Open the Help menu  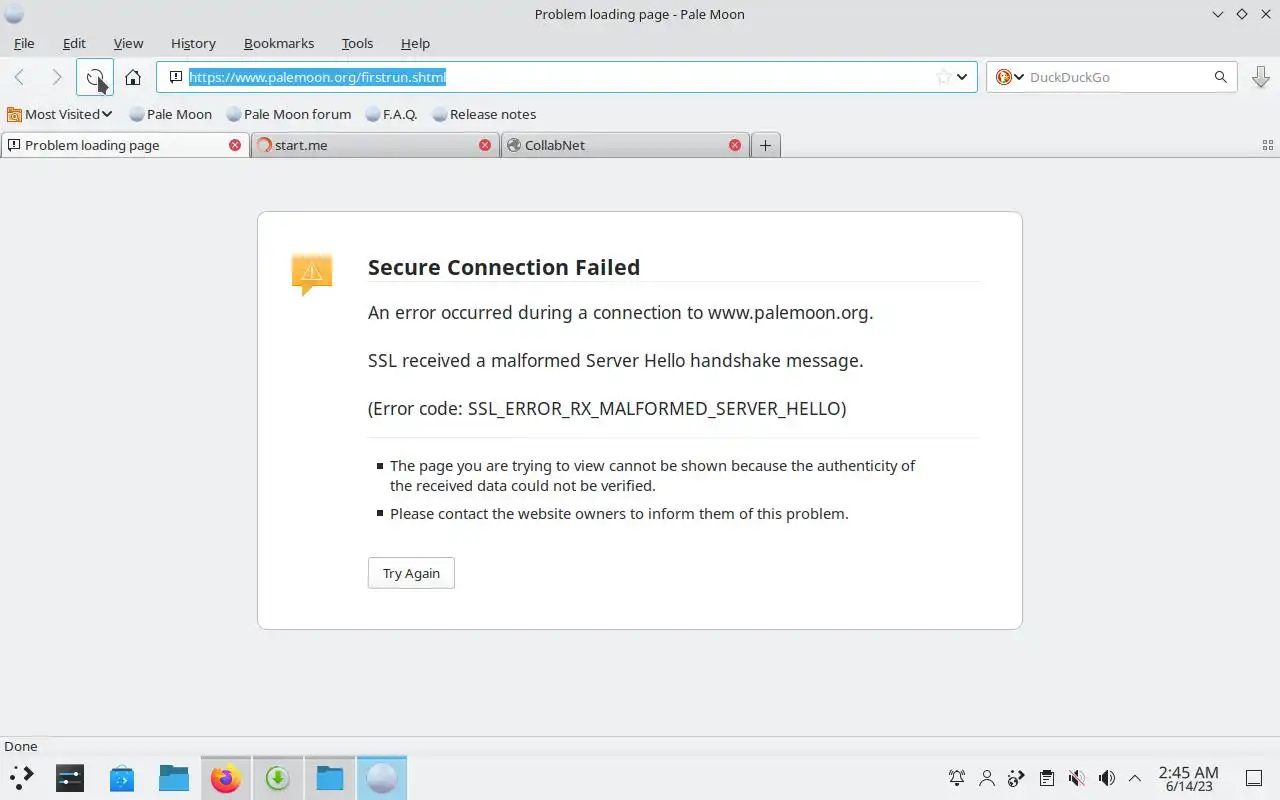[415, 43]
